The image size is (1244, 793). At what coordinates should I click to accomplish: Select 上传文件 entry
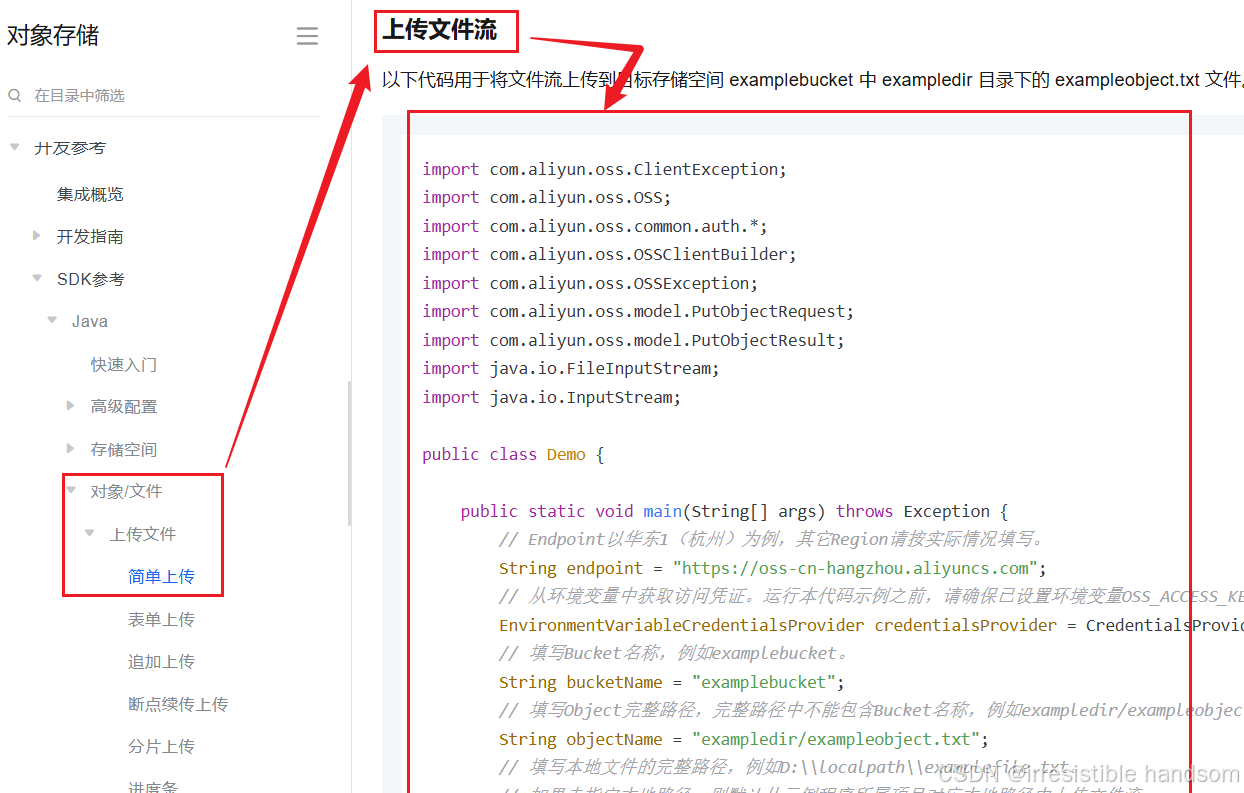point(143,534)
